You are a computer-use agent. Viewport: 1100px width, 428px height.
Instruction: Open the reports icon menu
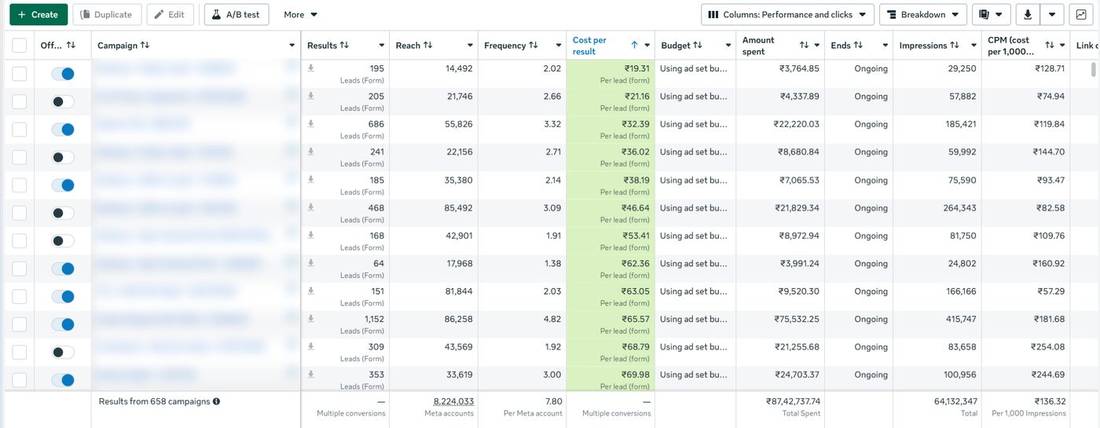(x=991, y=14)
